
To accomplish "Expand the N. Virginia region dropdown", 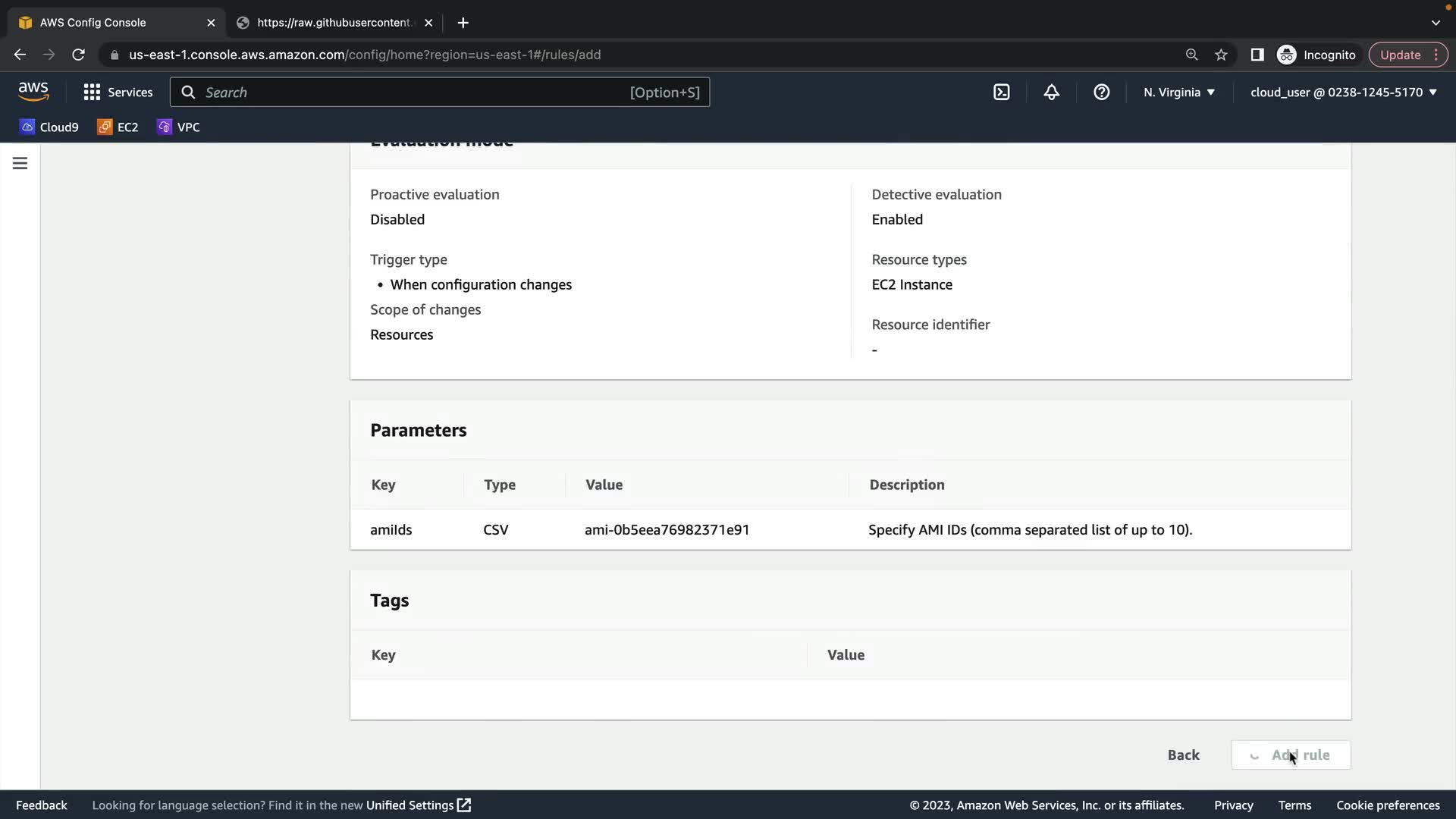I will [x=1178, y=93].
